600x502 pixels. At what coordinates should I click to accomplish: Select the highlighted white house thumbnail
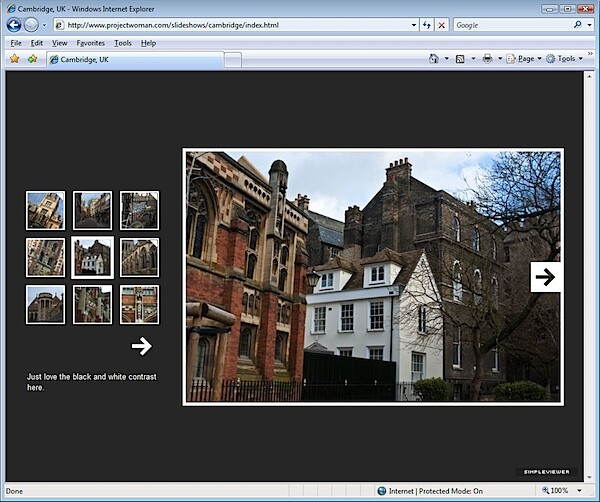point(93,258)
